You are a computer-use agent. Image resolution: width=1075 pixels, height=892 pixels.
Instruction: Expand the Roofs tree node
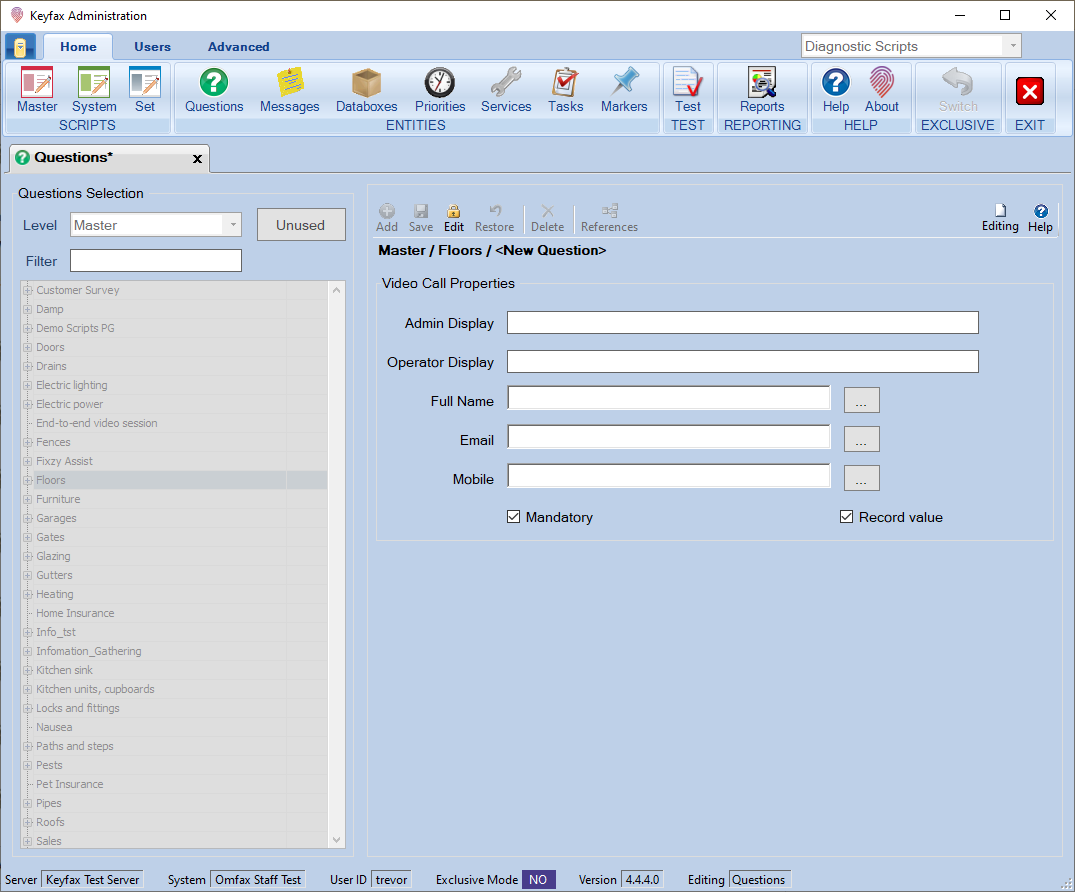[x=27, y=822]
